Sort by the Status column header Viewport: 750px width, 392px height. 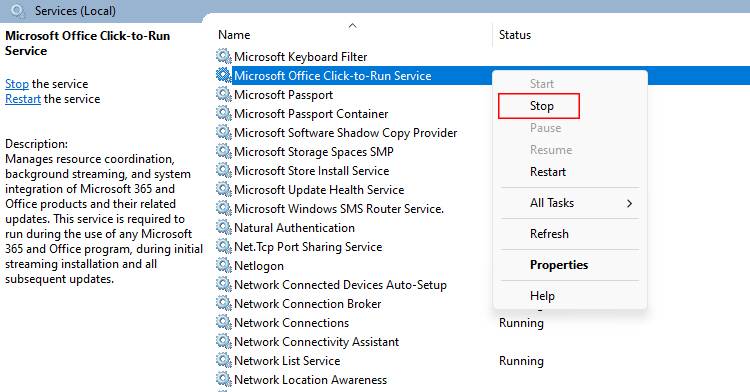click(515, 35)
